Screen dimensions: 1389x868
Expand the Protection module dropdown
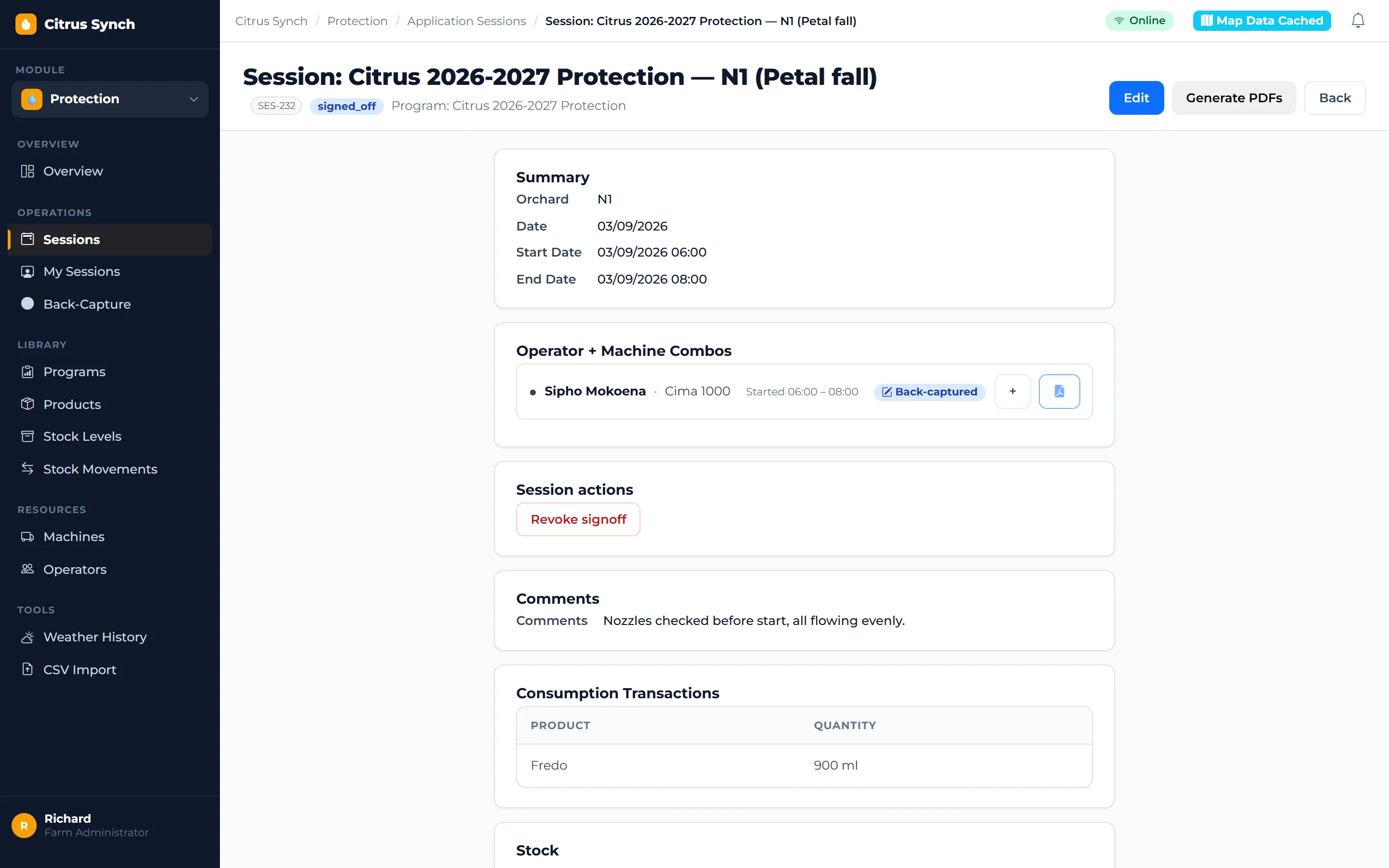(109, 99)
